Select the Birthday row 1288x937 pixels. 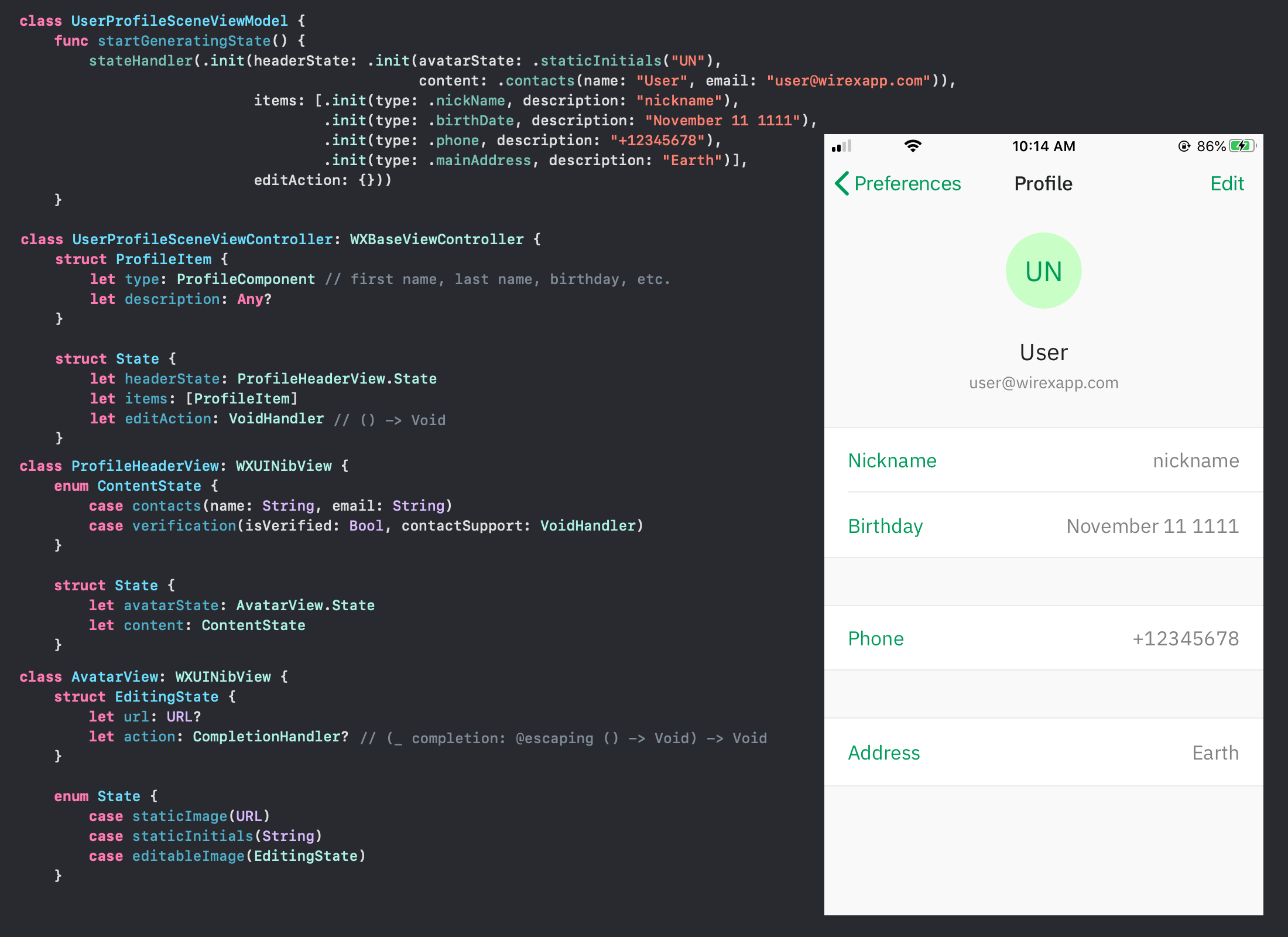tap(1043, 526)
